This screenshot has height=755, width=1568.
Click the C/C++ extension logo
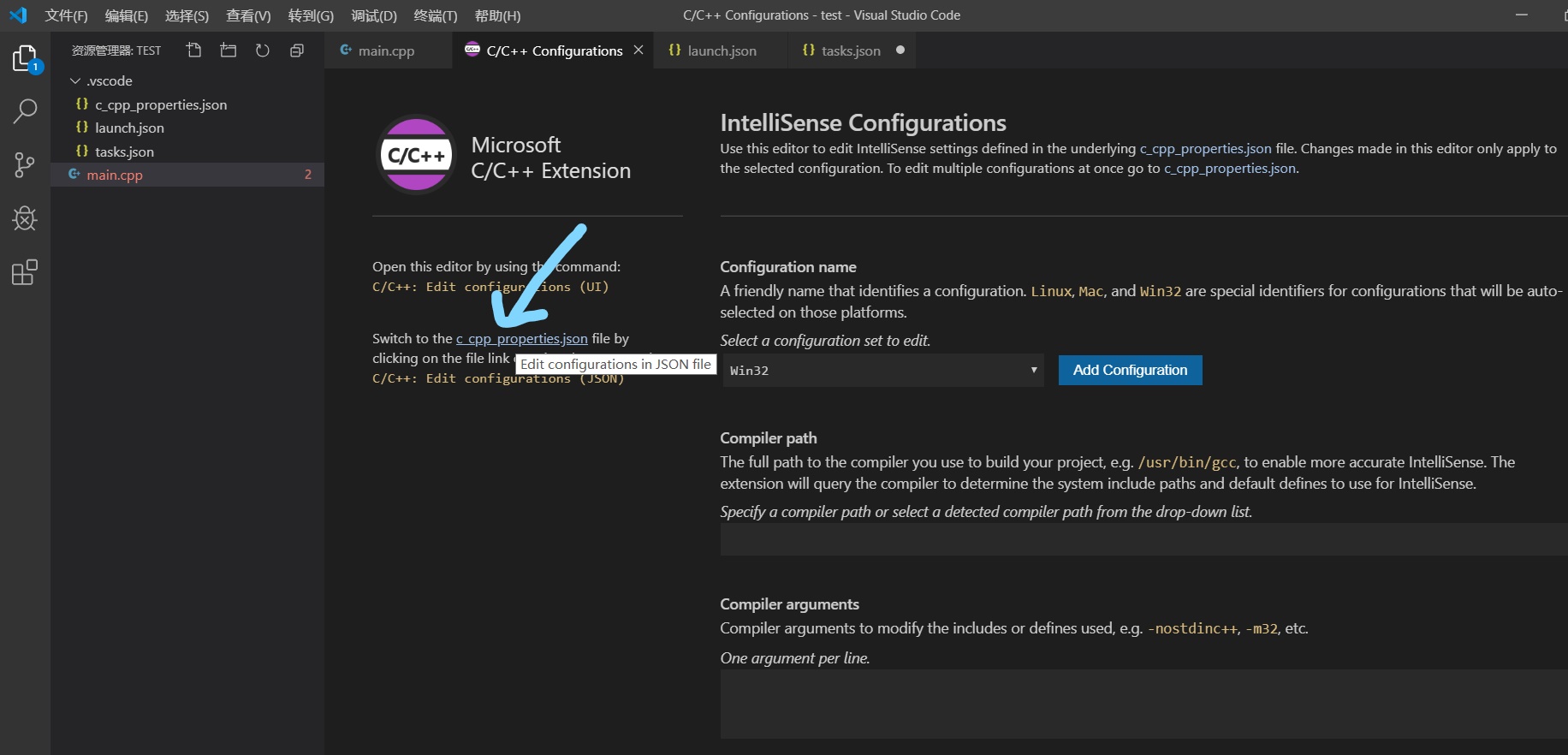(x=417, y=155)
